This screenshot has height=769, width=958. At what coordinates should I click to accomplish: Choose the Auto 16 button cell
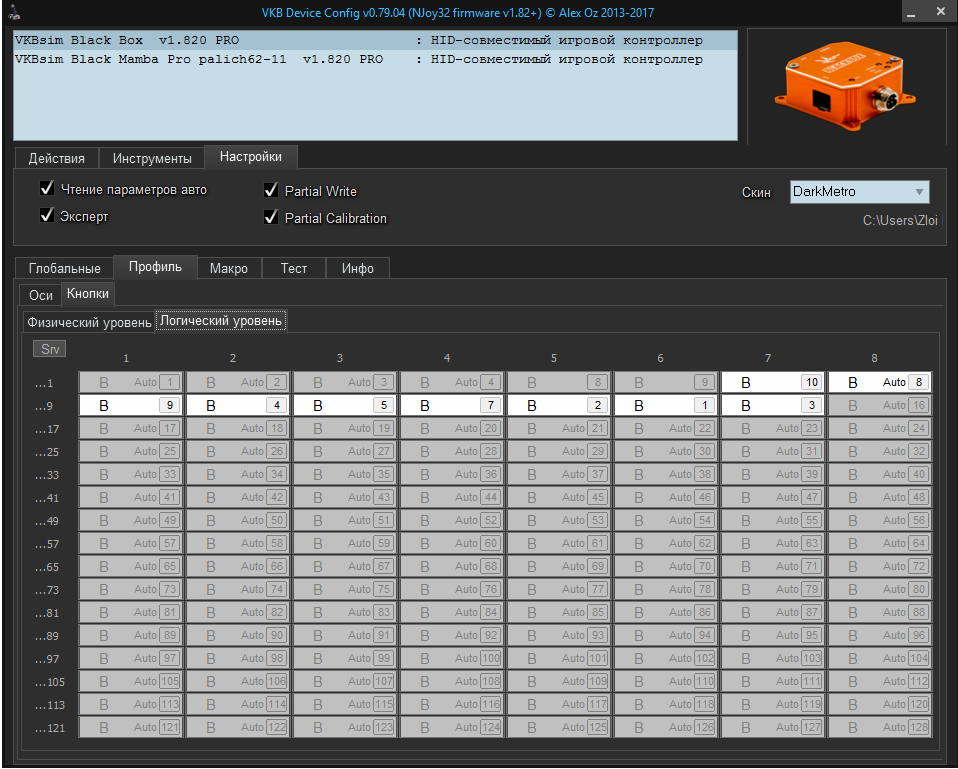(880, 405)
